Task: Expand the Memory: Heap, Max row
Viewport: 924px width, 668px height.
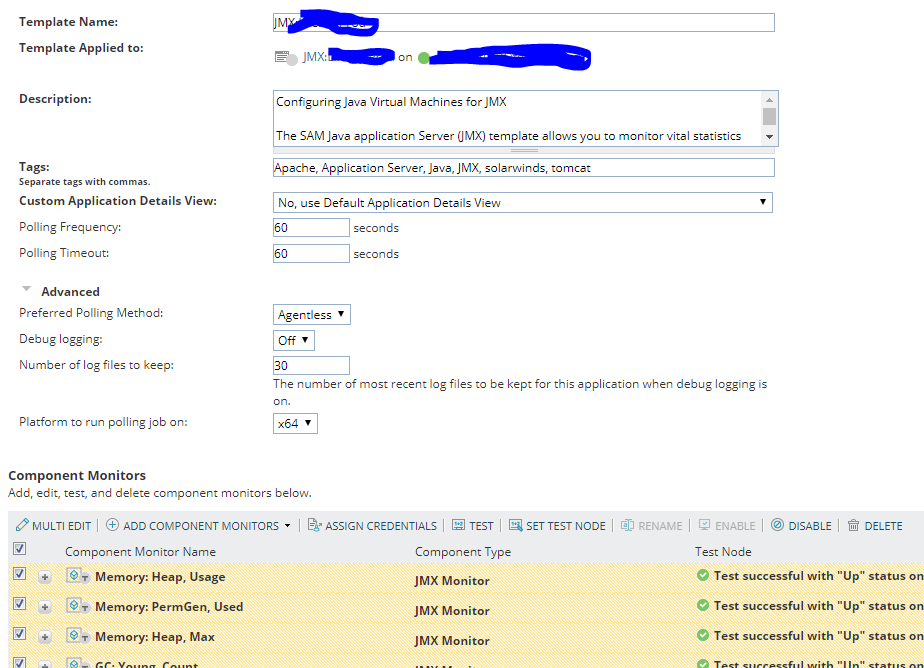Action: [45, 637]
